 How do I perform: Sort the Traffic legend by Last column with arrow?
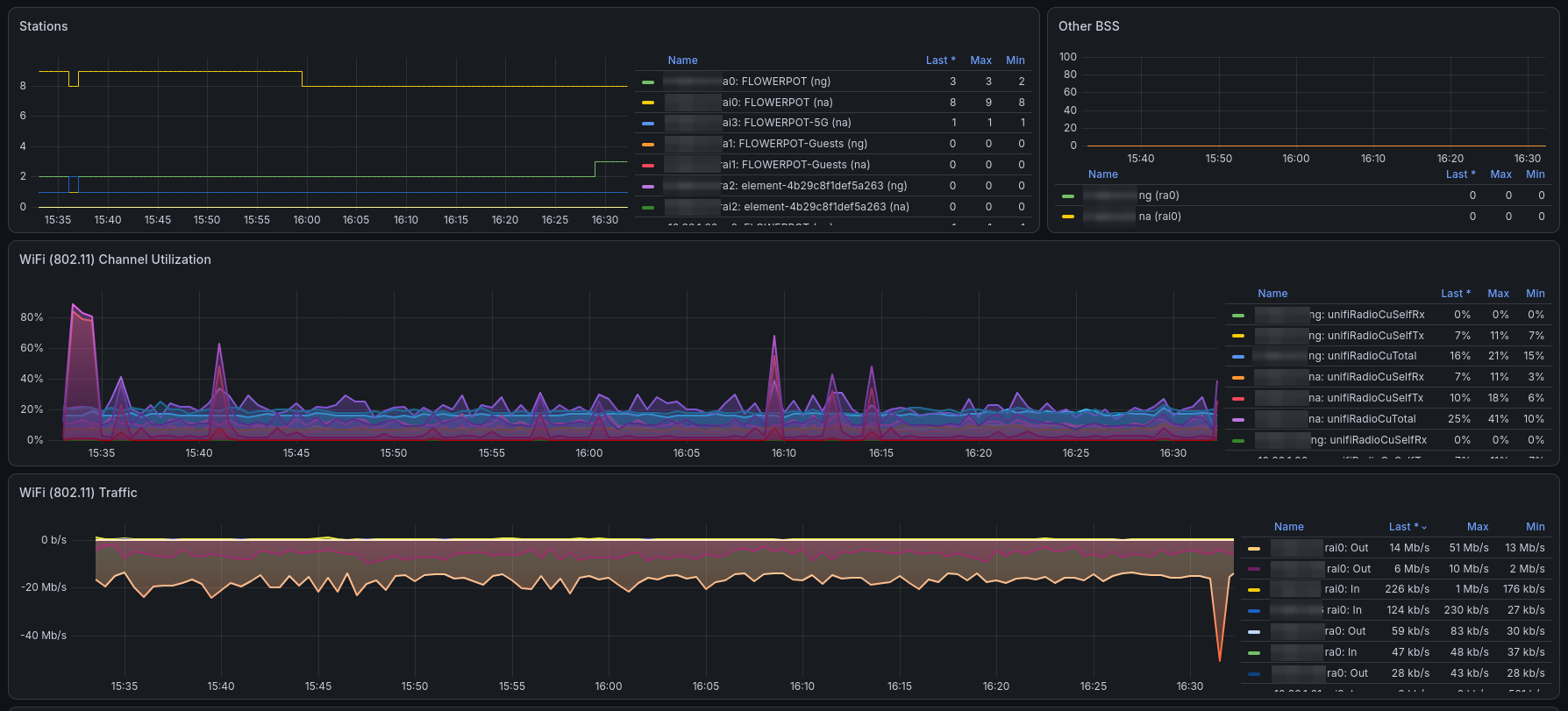click(x=1408, y=527)
